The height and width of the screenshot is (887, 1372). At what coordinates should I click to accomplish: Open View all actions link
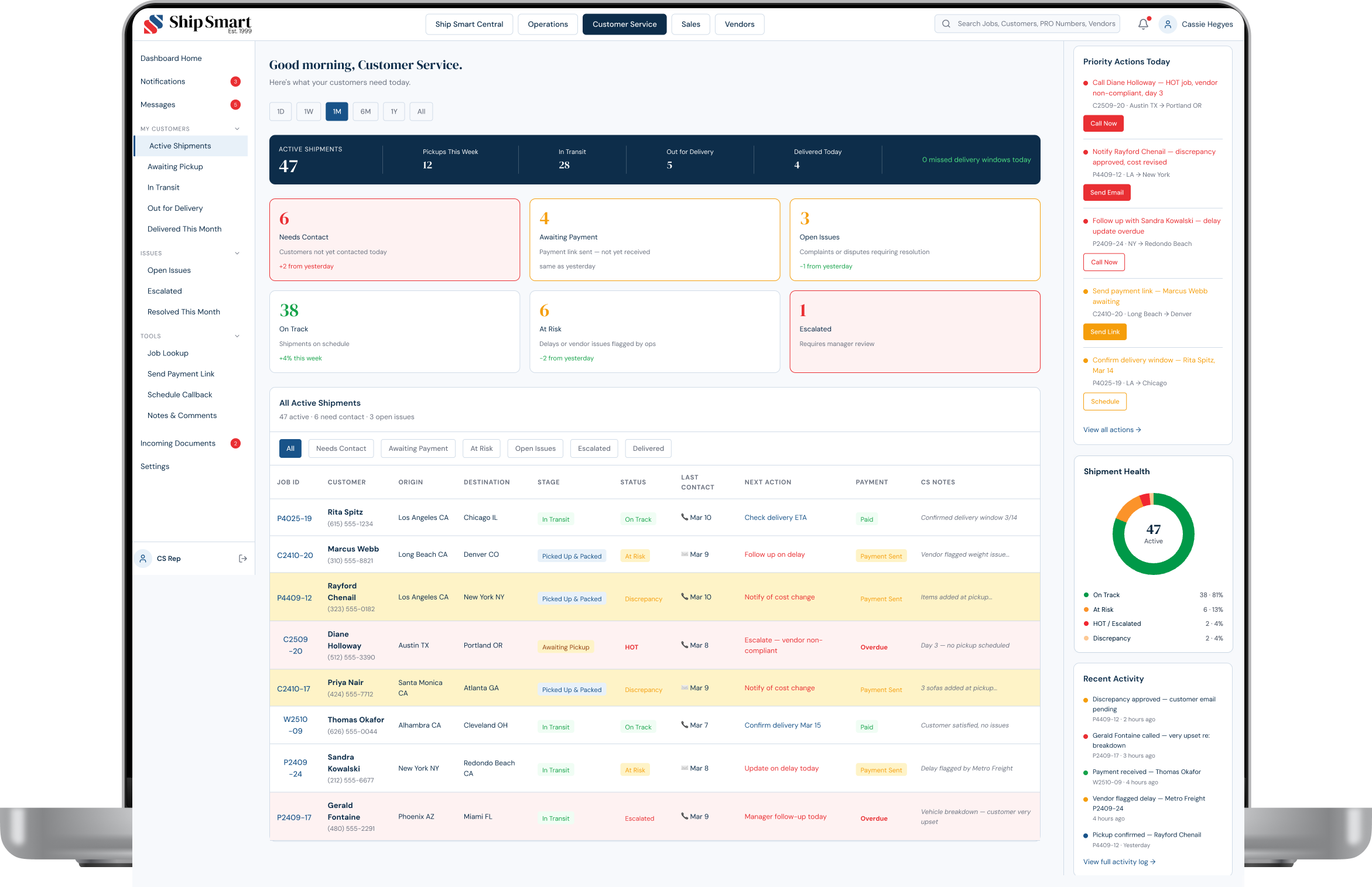point(1111,430)
